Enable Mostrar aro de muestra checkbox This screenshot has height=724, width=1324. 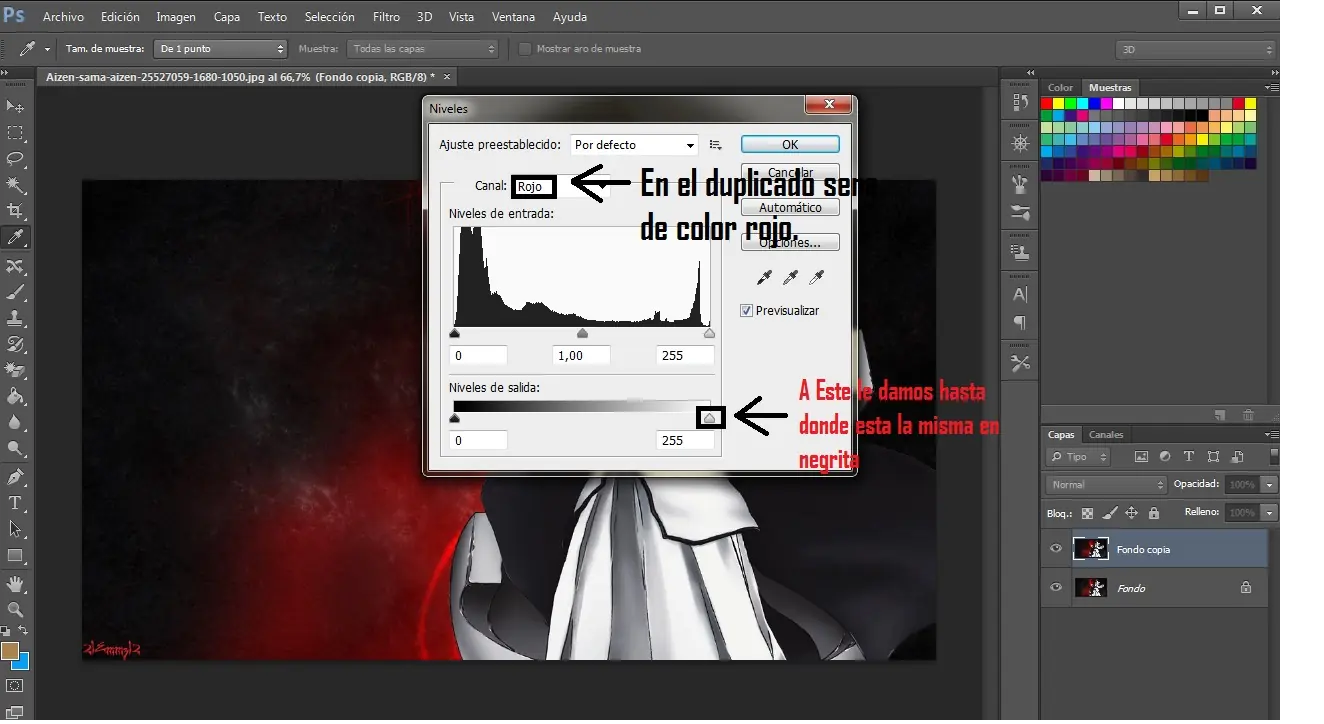coord(525,49)
